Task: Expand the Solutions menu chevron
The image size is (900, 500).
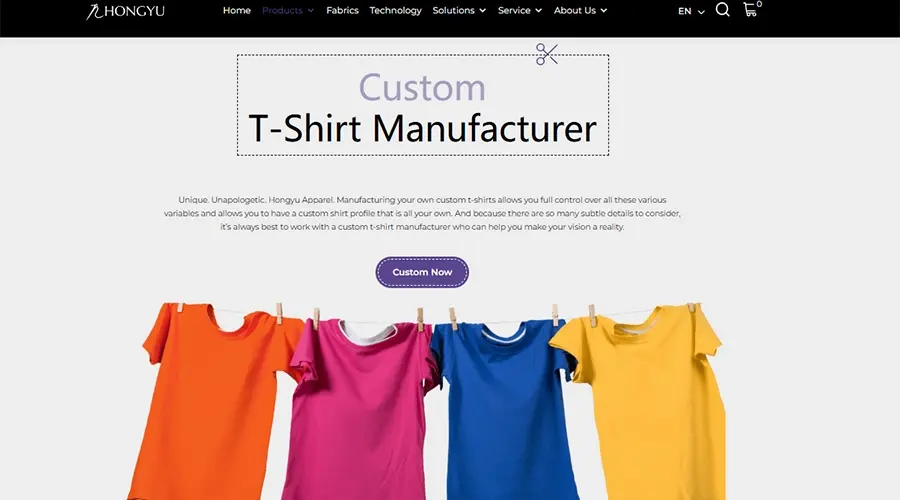Action: [482, 10]
